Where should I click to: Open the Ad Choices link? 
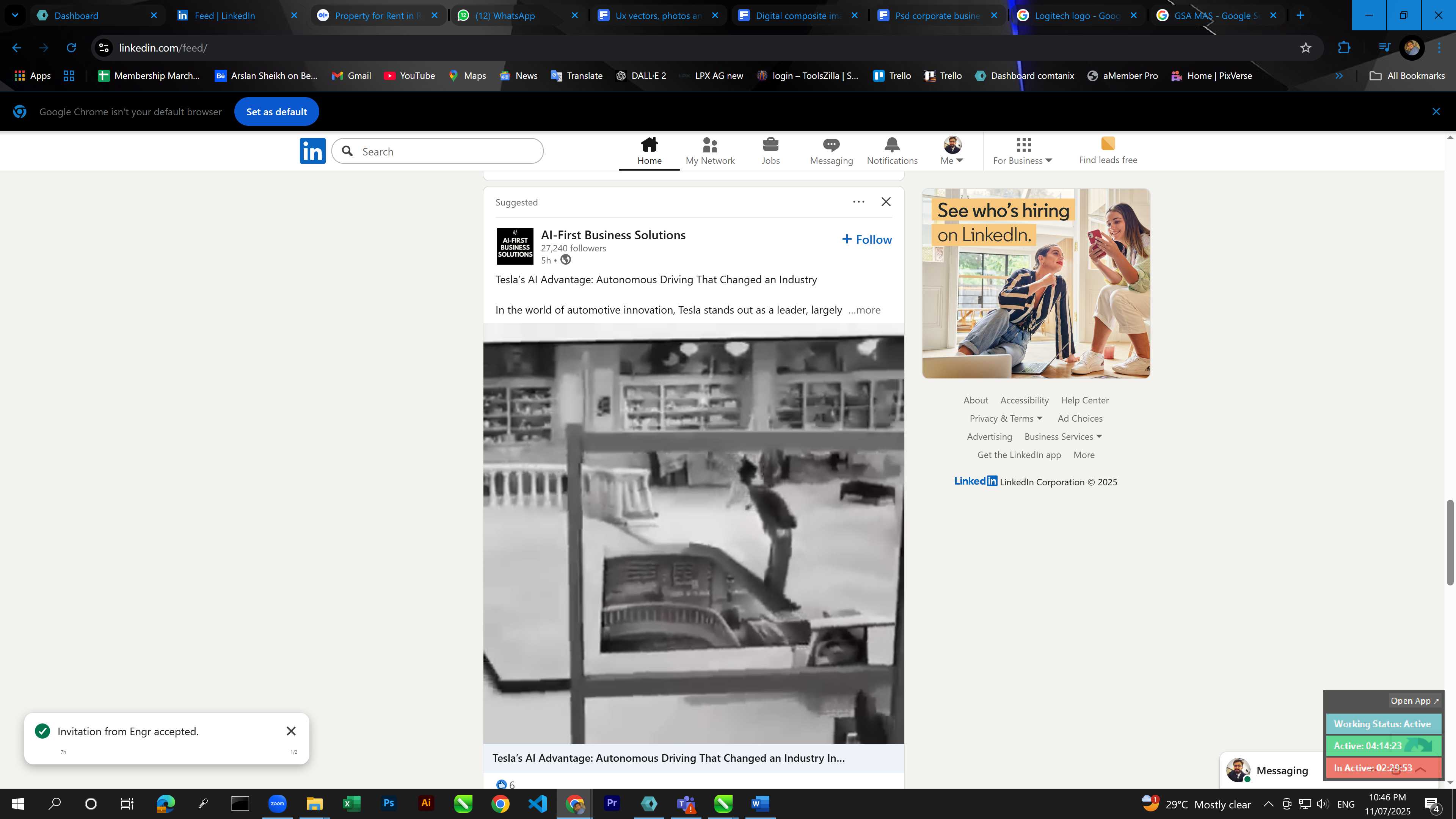pos(1079,418)
